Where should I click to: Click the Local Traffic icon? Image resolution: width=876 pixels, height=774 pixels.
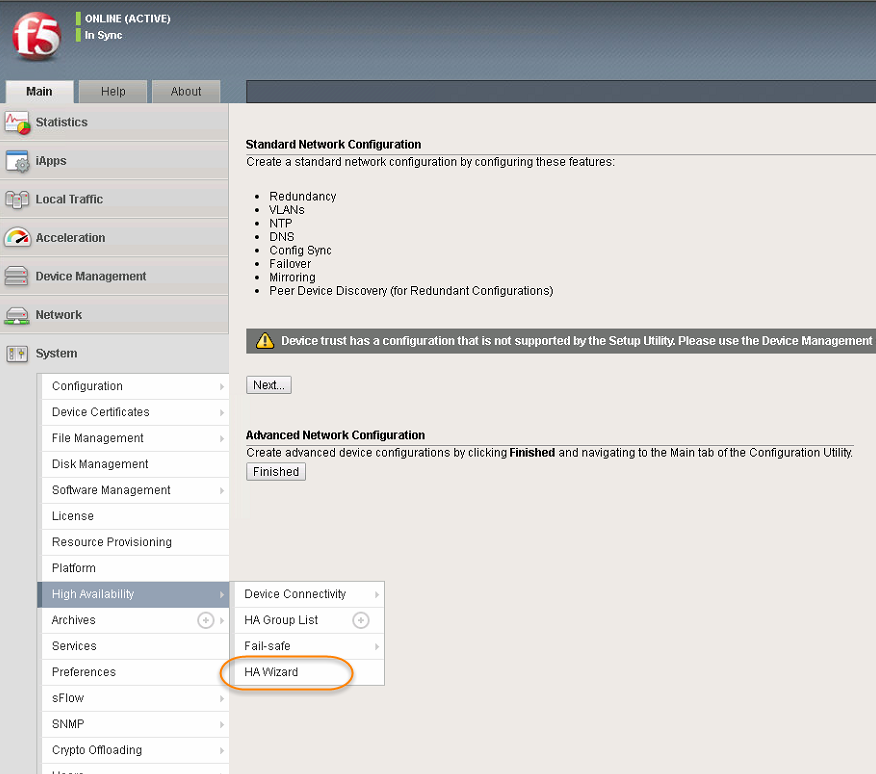pyautogui.click(x=17, y=200)
